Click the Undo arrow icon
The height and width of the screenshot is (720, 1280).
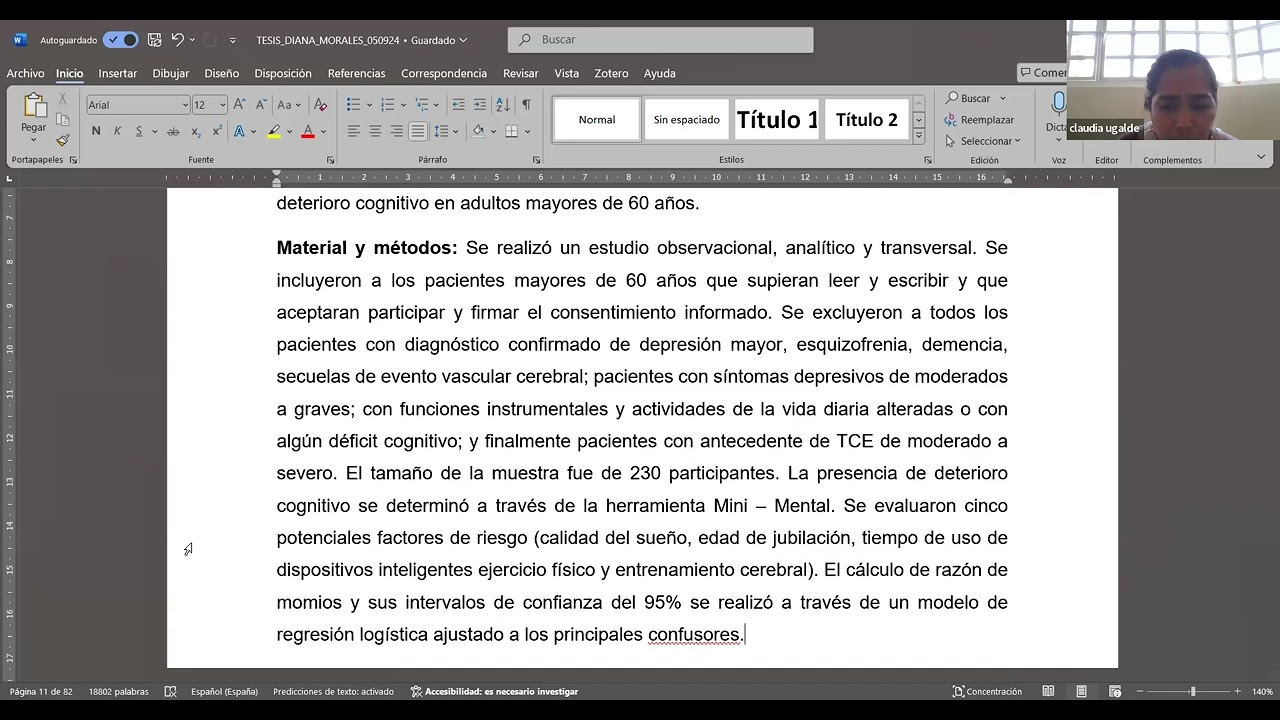177,40
